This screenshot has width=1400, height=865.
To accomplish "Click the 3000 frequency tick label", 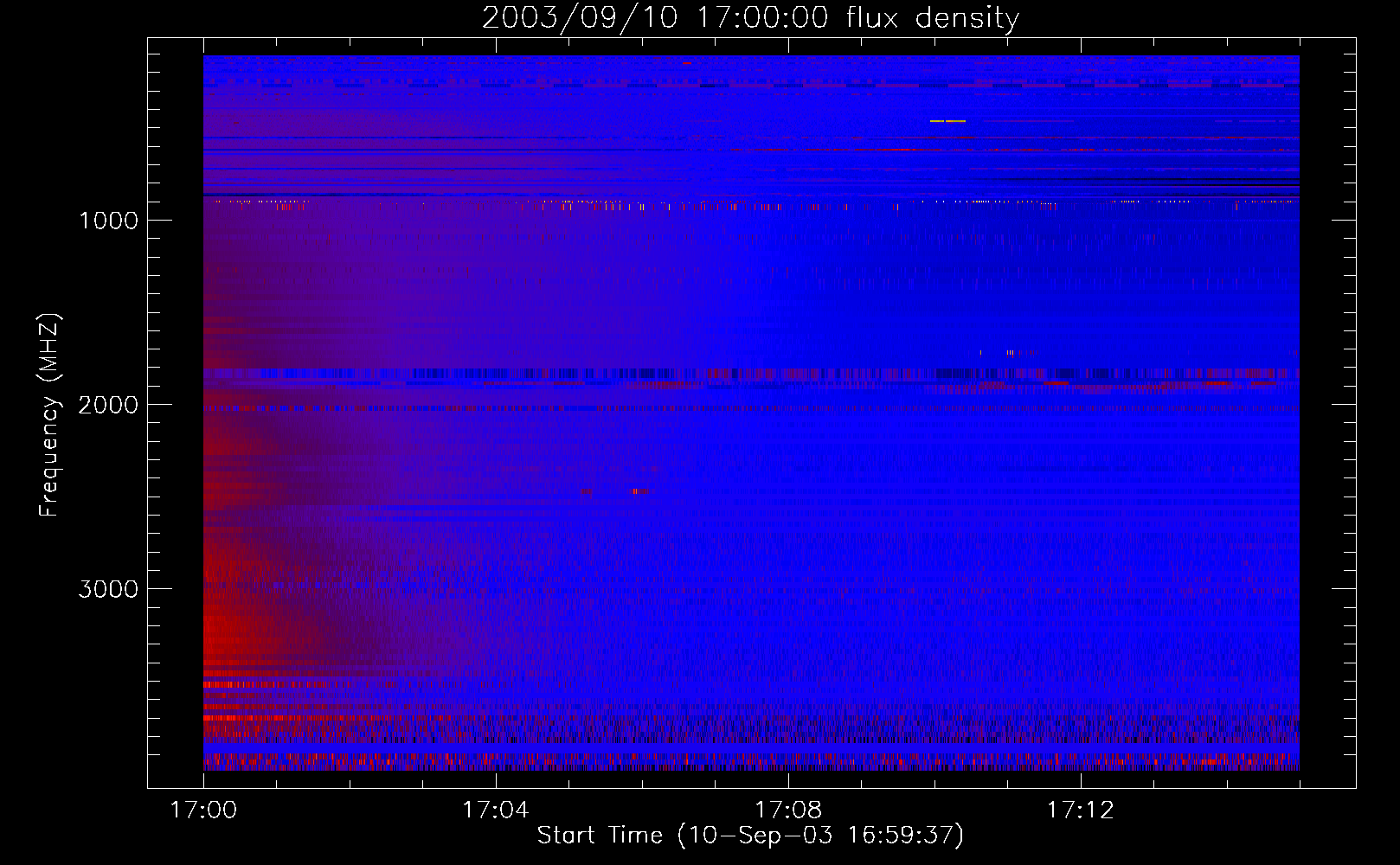I will (x=108, y=589).
